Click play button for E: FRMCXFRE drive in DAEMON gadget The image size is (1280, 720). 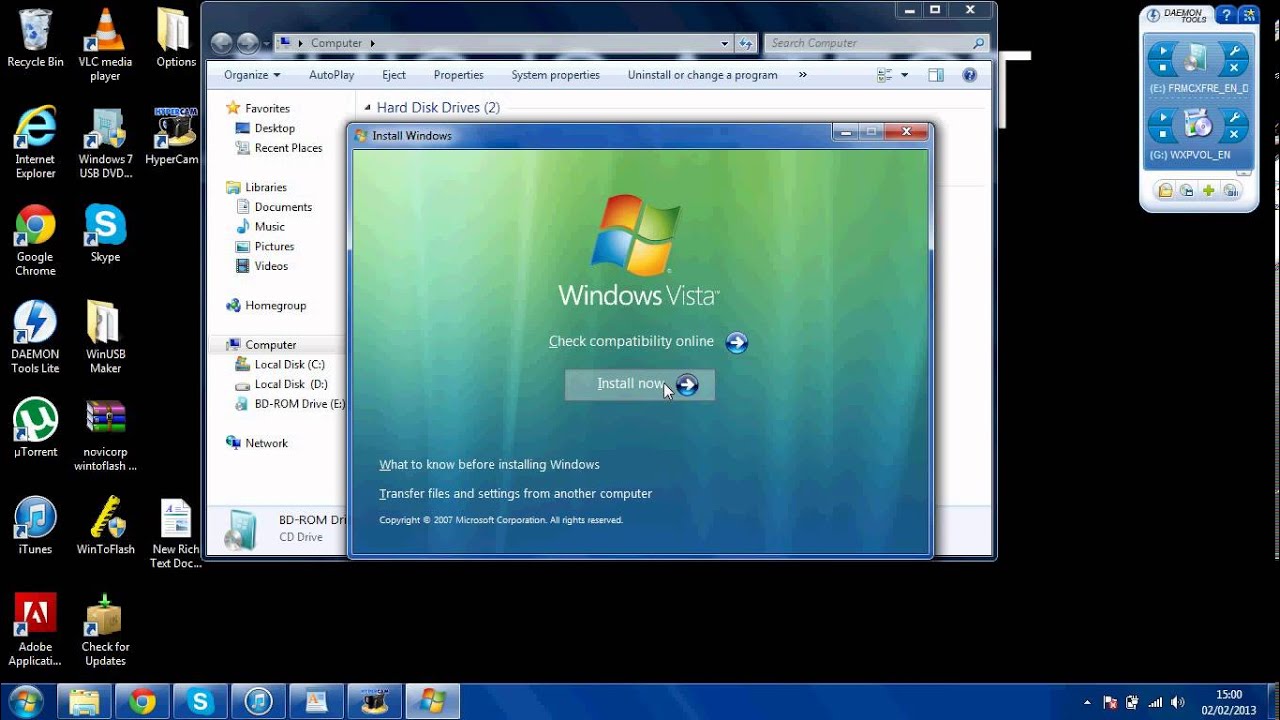(x=1161, y=52)
